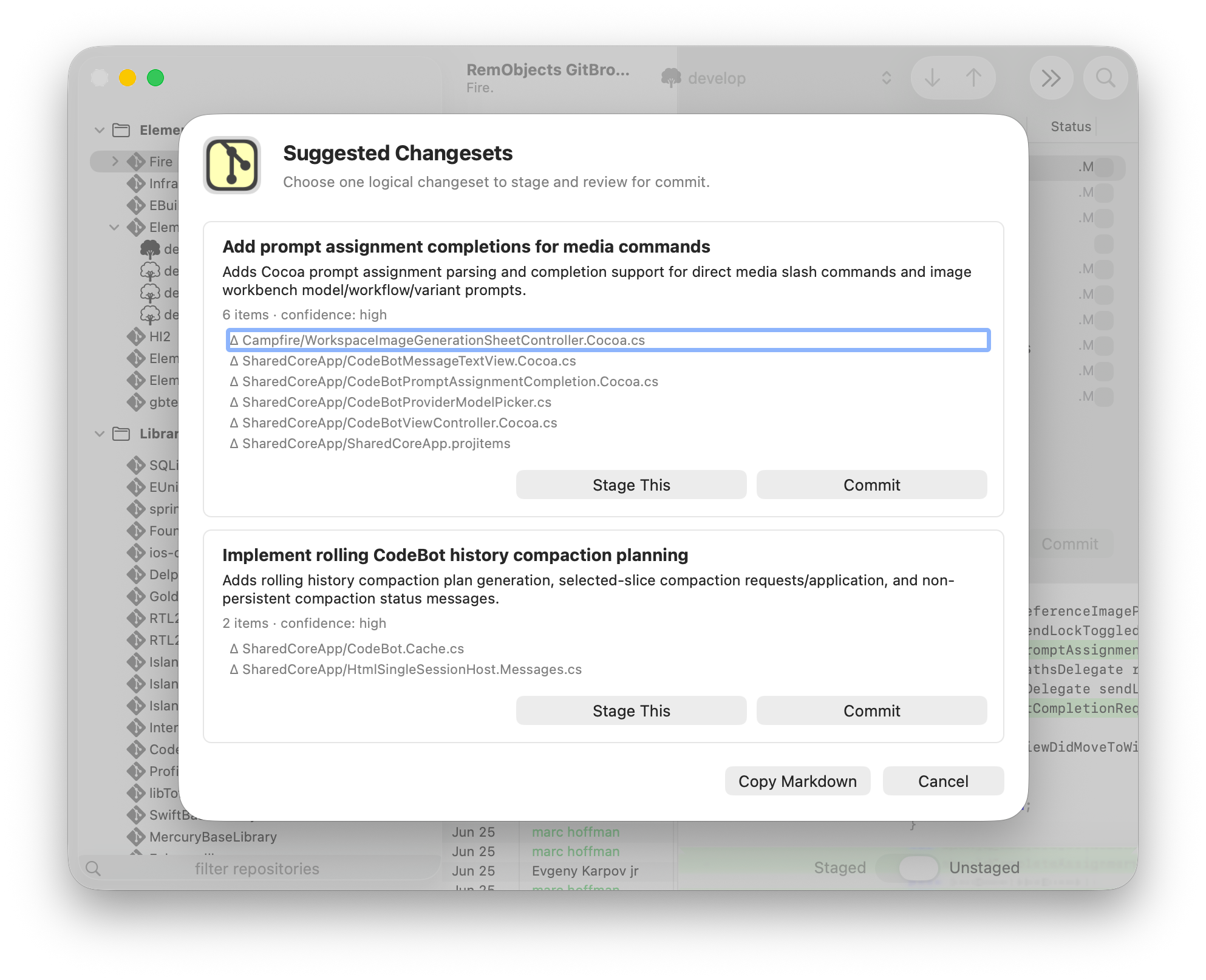Stage the CodeBot history compaction changeset
Viewport: 1206px width, 980px height.
pyautogui.click(x=631, y=710)
